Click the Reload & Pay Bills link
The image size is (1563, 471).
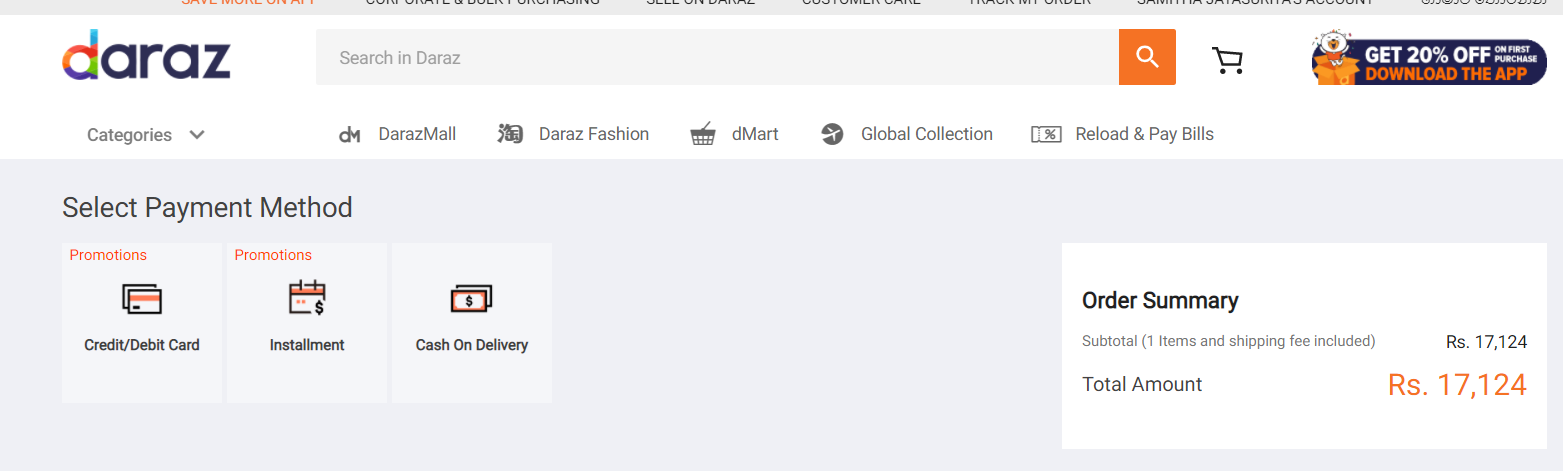[1144, 134]
